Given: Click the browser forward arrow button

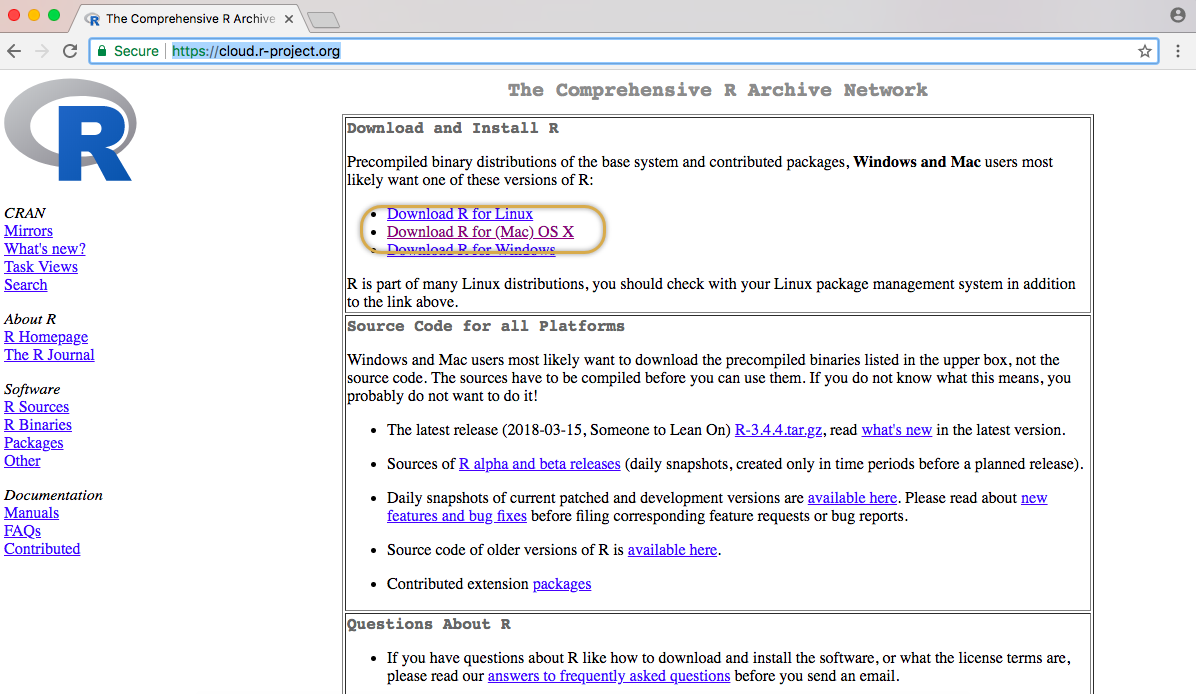Looking at the screenshot, I should (42, 51).
